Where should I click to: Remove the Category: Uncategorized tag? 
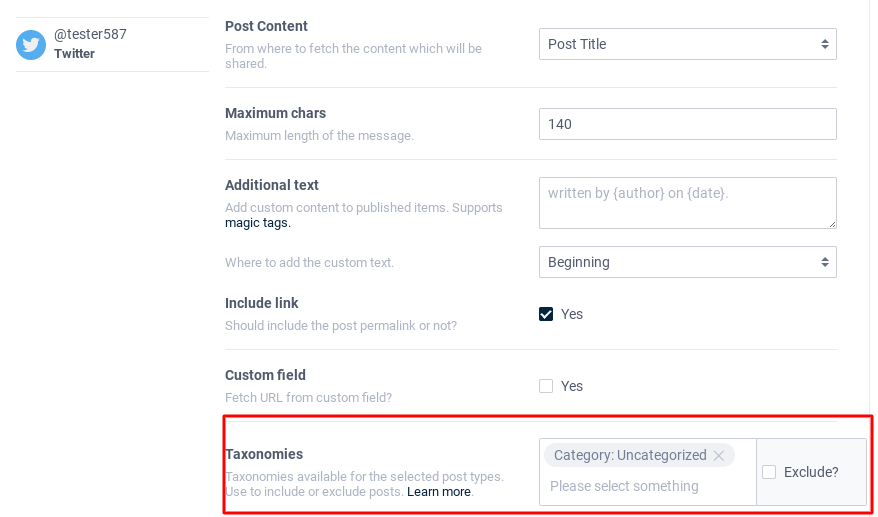[718, 456]
